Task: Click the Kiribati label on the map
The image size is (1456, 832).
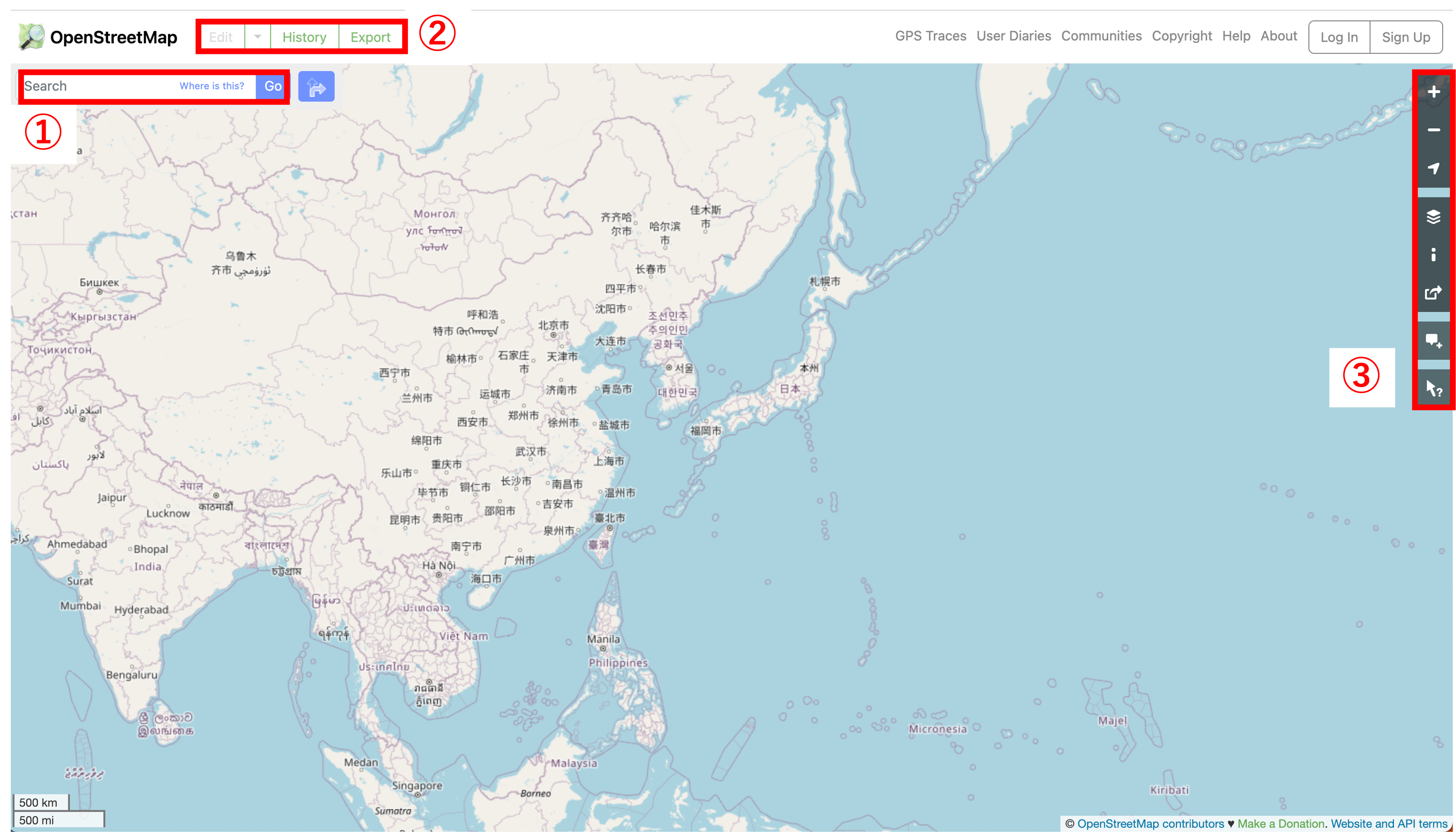Action: 1169,790
